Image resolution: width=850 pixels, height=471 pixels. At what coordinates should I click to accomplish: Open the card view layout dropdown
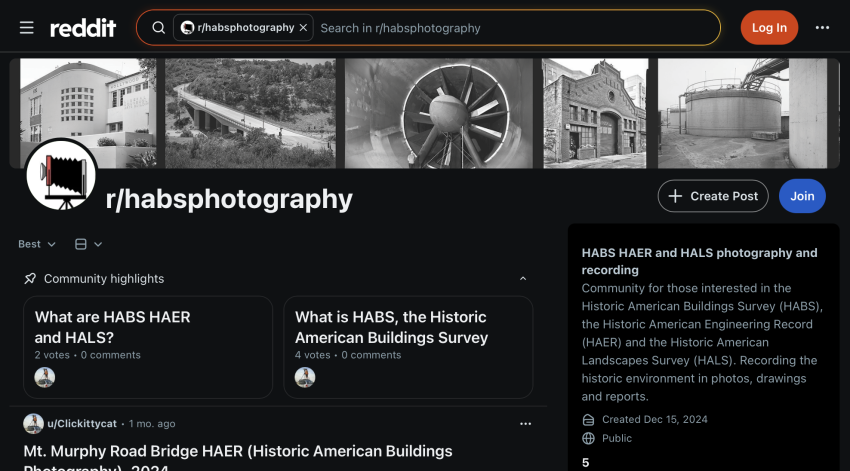pos(88,244)
